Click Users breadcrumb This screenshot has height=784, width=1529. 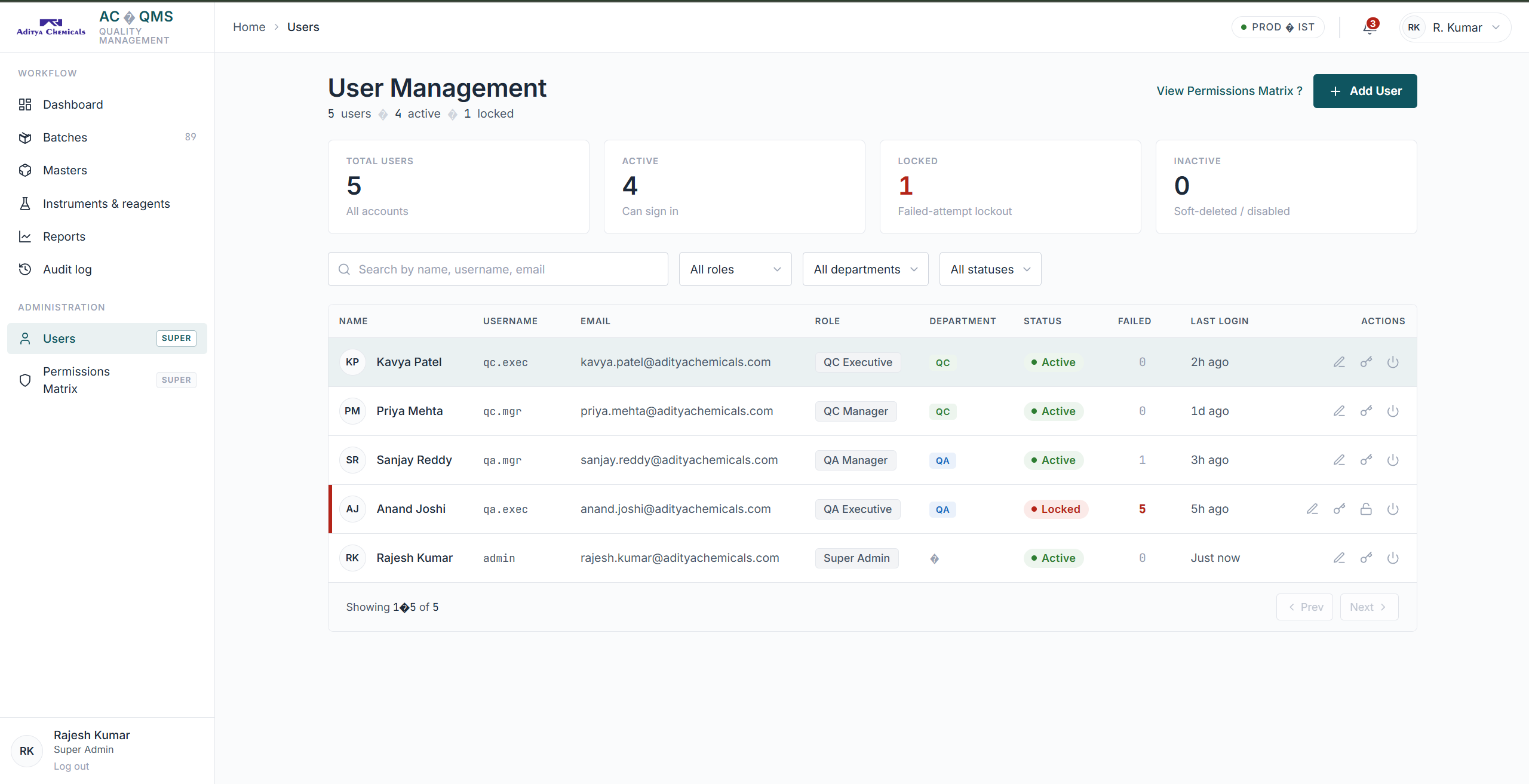coord(303,27)
